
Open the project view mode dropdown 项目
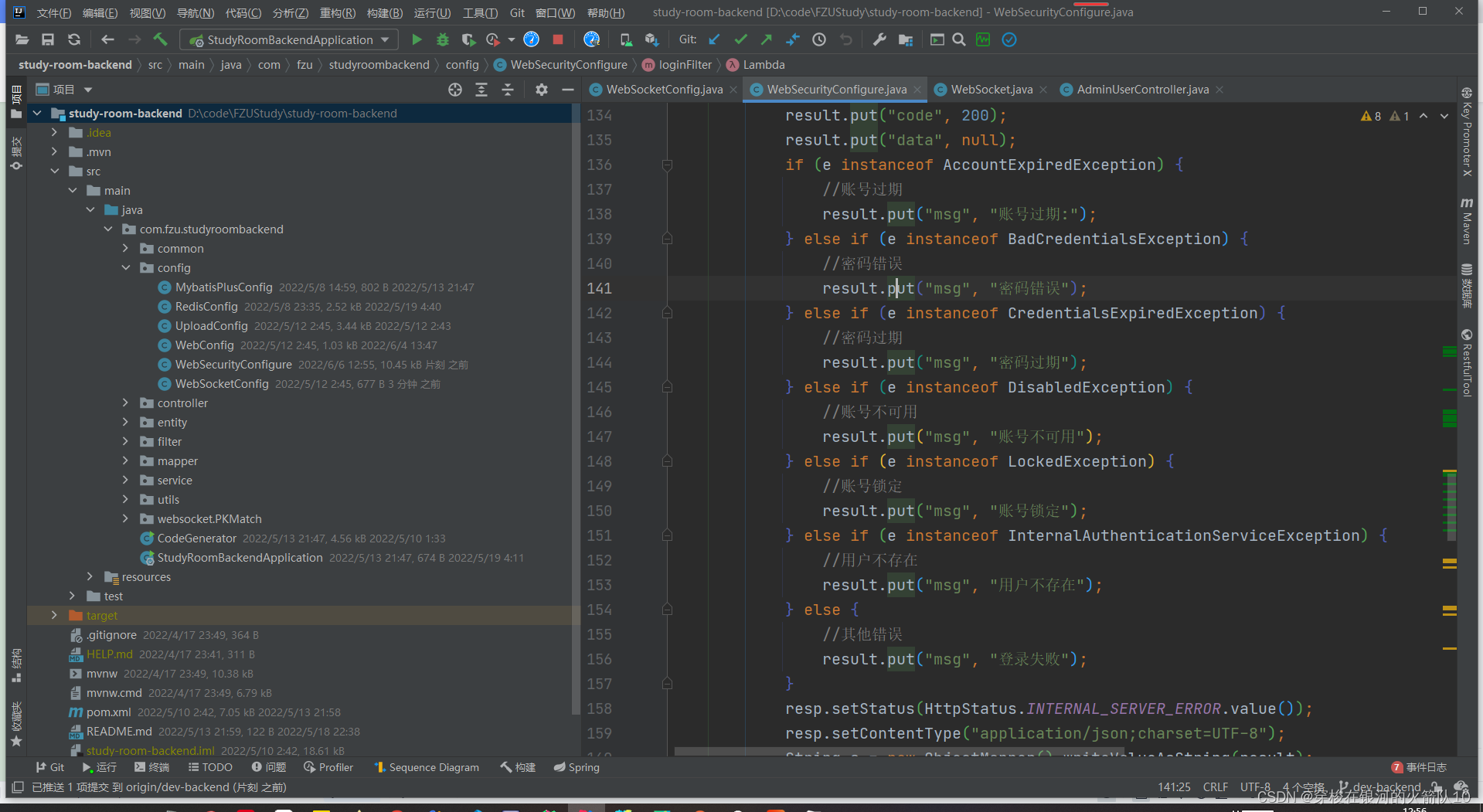(64, 90)
